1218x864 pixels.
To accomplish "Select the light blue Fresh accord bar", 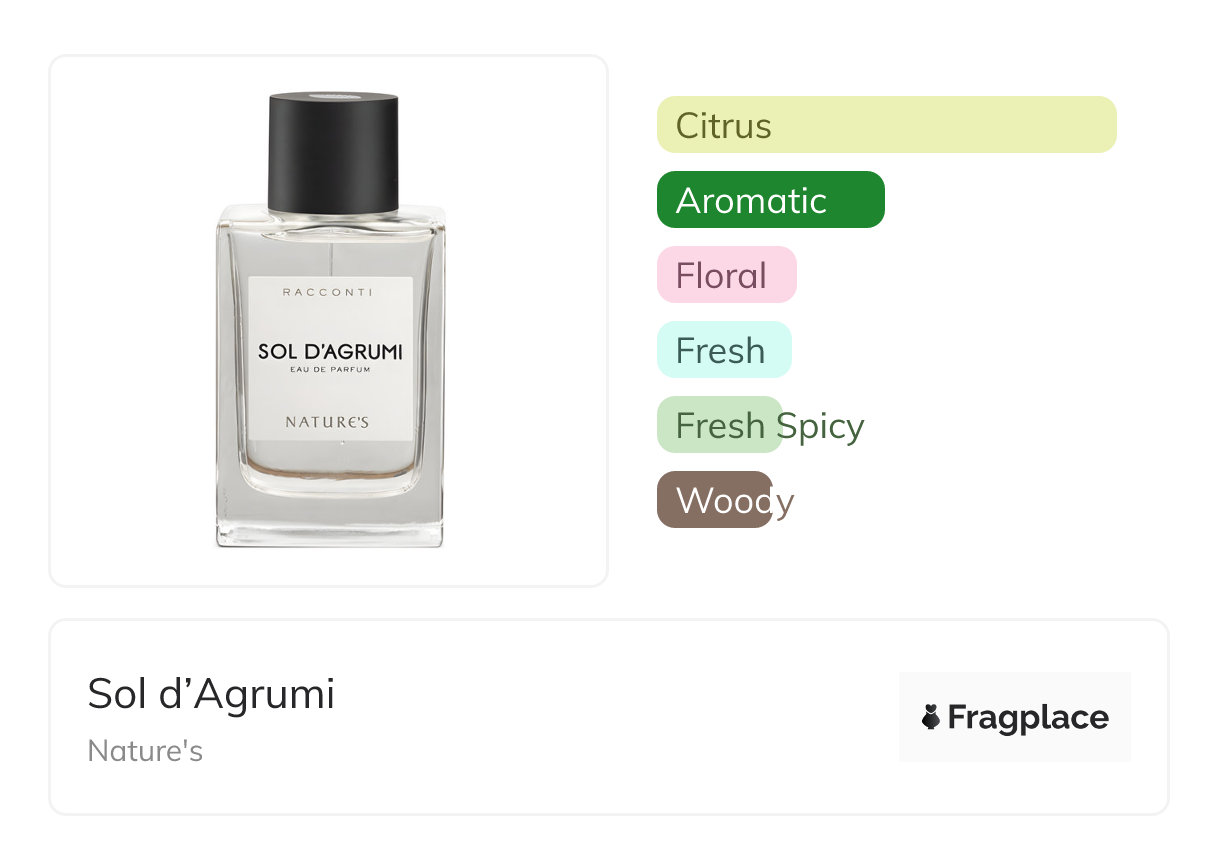I will pyautogui.click(x=724, y=350).
